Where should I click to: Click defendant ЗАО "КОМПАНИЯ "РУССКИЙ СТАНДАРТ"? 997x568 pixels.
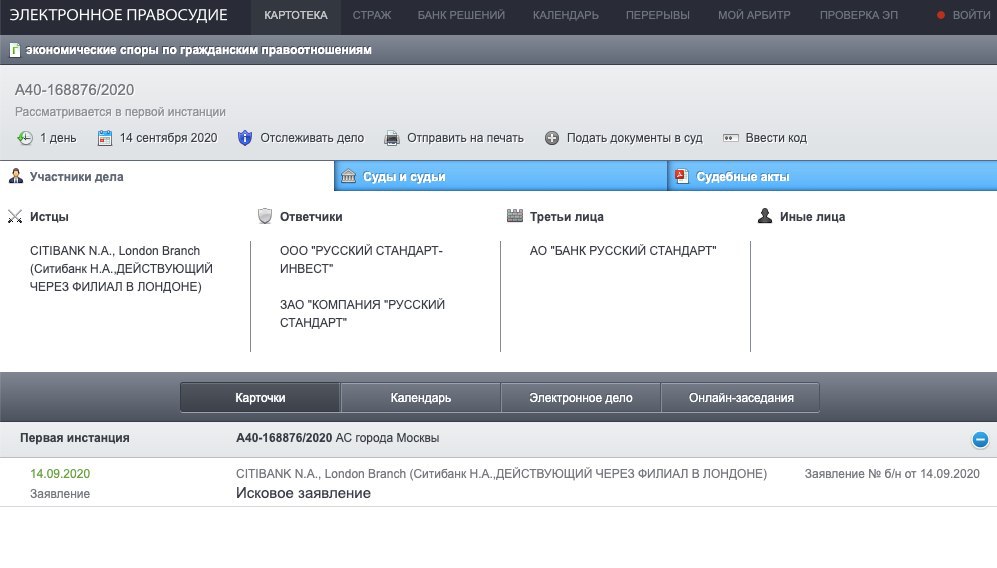coord(362,314)
